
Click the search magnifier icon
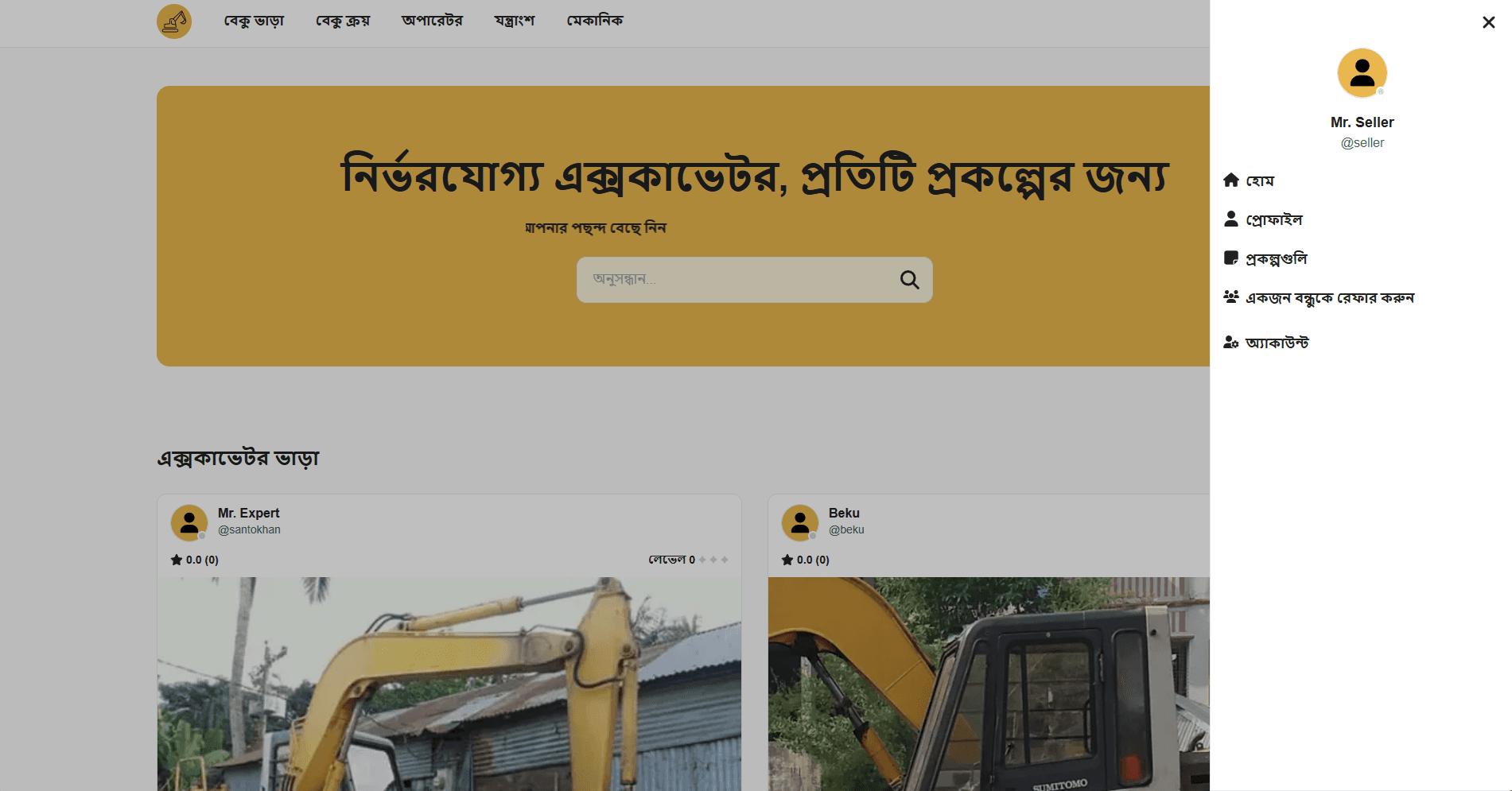coord(909,280)
